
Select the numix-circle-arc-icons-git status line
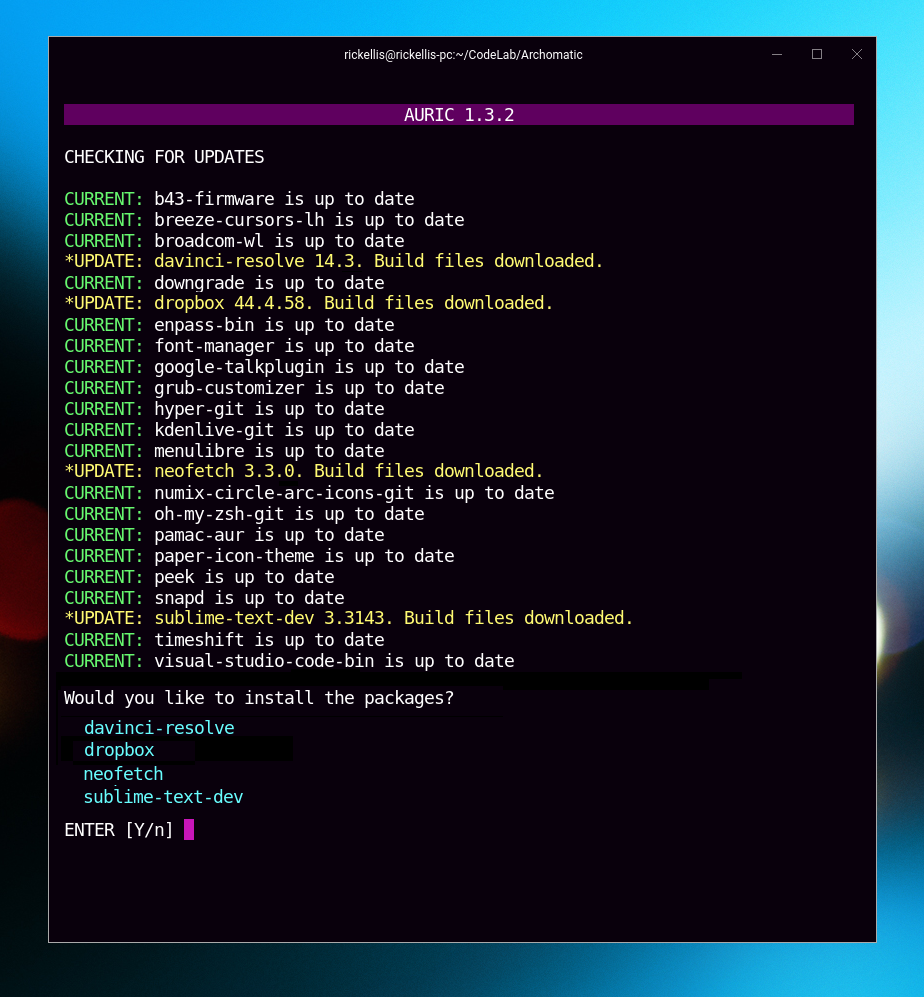(309, 493)
